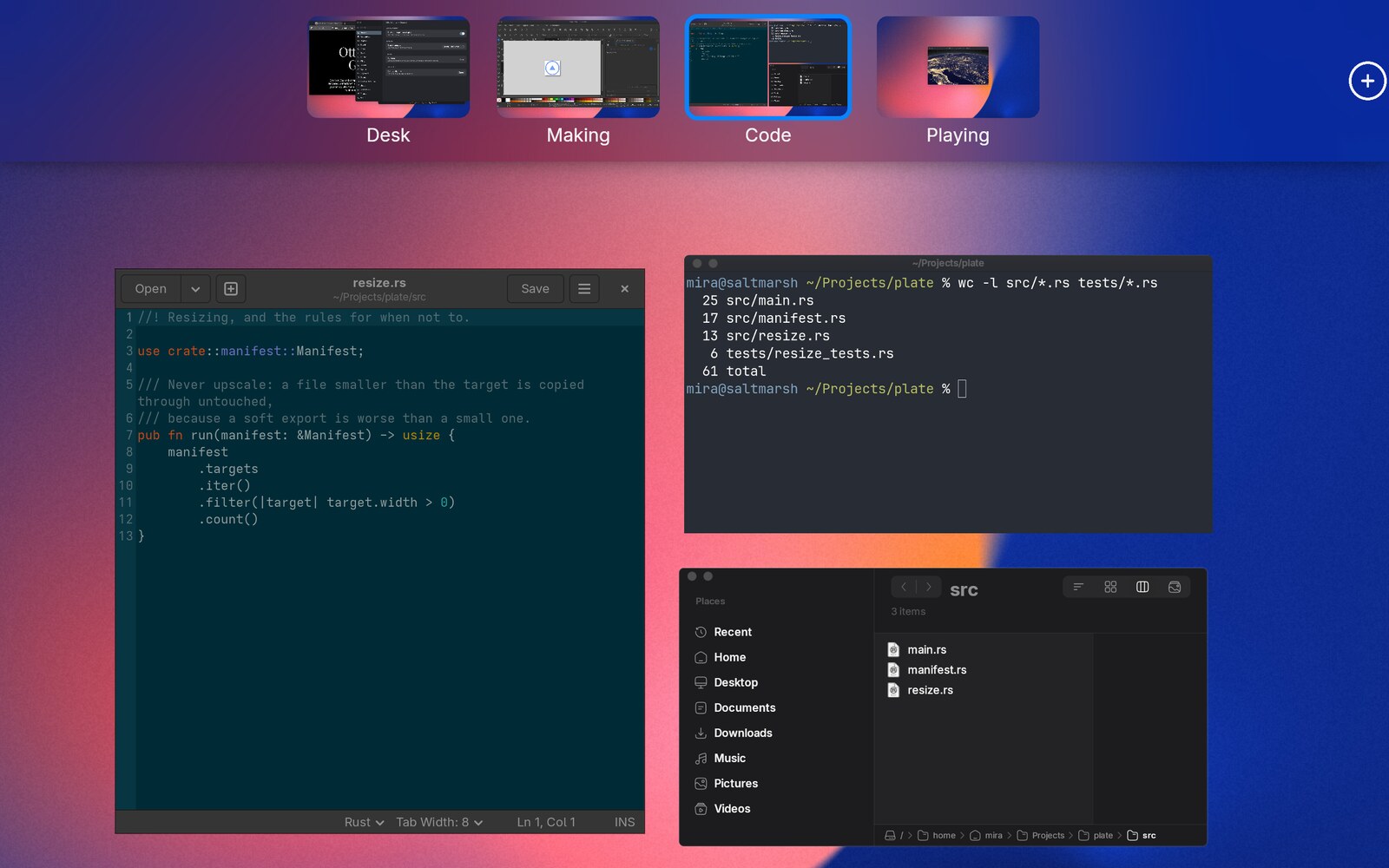Switch file manager to icon grid view
1389x868 pixels.
(x=1110, y=588)
